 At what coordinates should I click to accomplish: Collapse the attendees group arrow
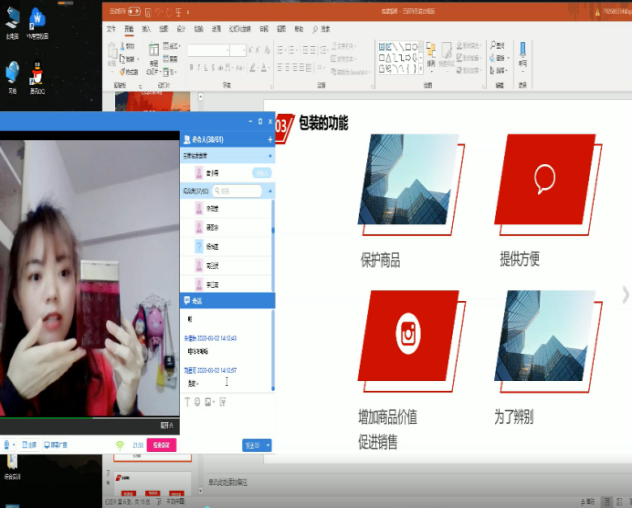[x=270, y=191]
